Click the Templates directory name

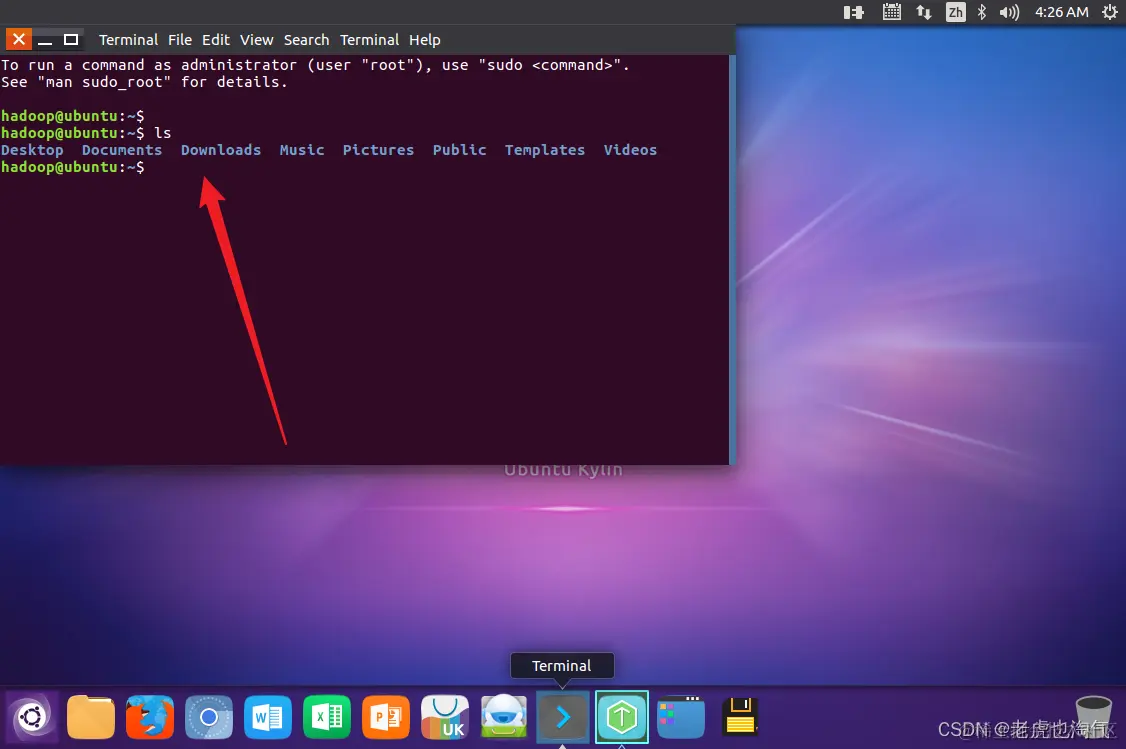pyautogui.click(x=544, y=150)
